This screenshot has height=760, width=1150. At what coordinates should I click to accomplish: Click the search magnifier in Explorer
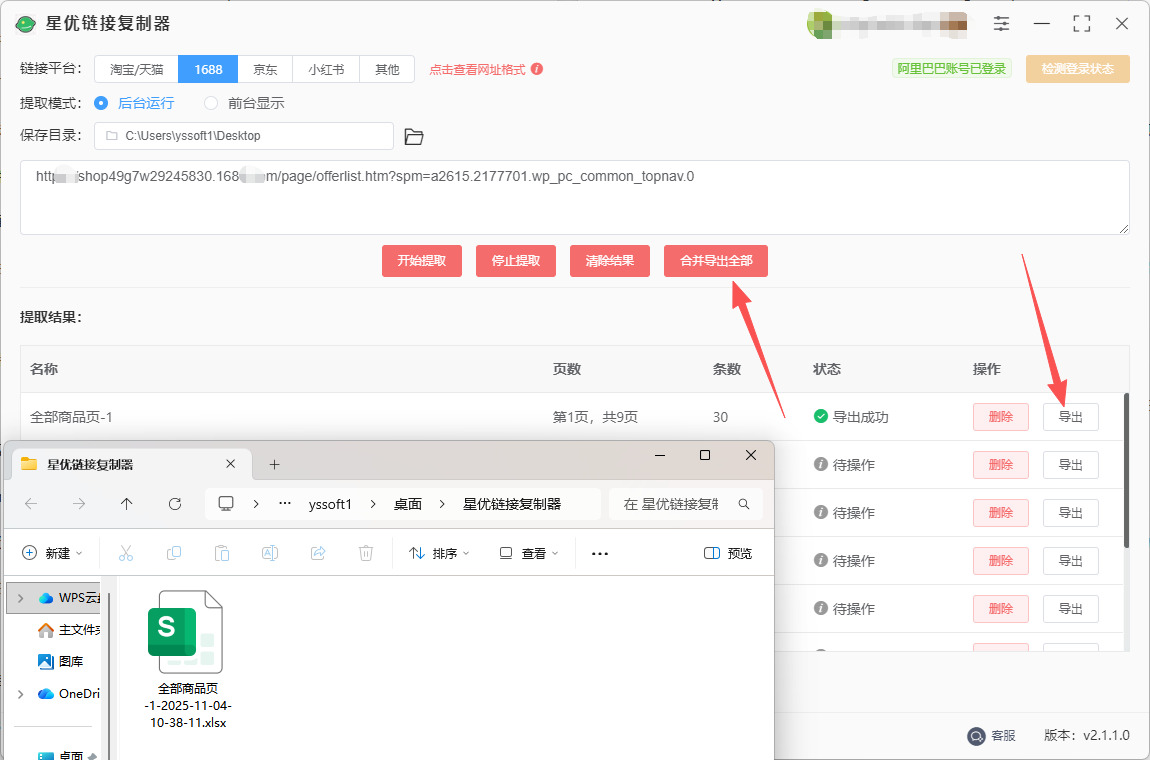point(744,504)
